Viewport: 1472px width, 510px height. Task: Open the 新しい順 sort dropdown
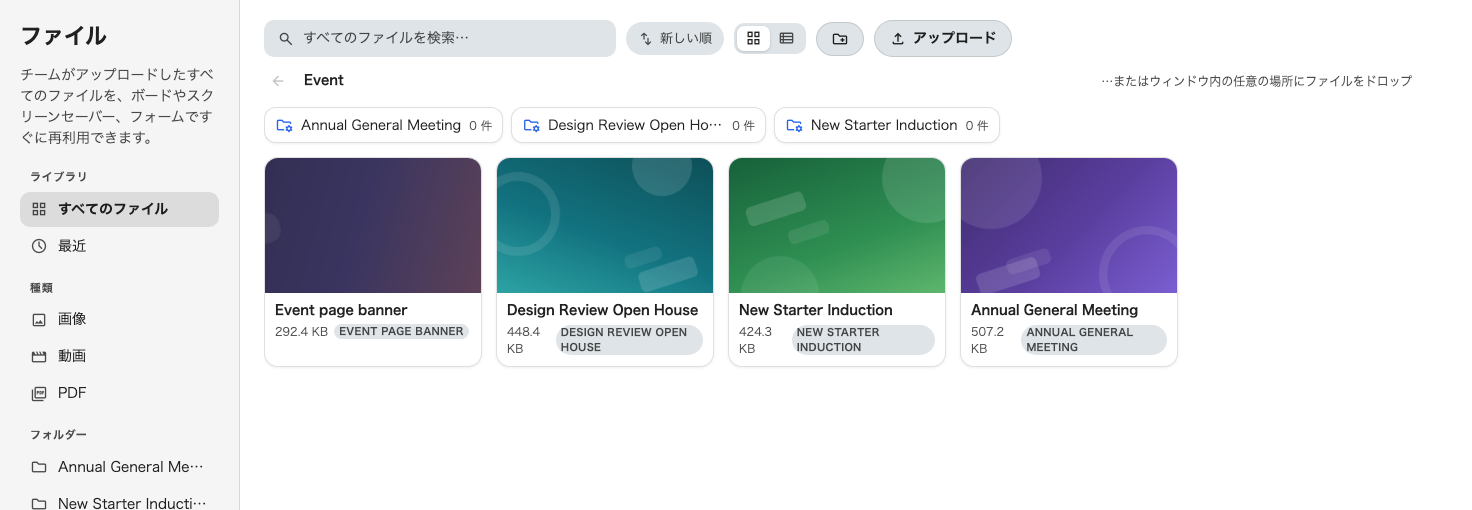(x=675, y=39)
